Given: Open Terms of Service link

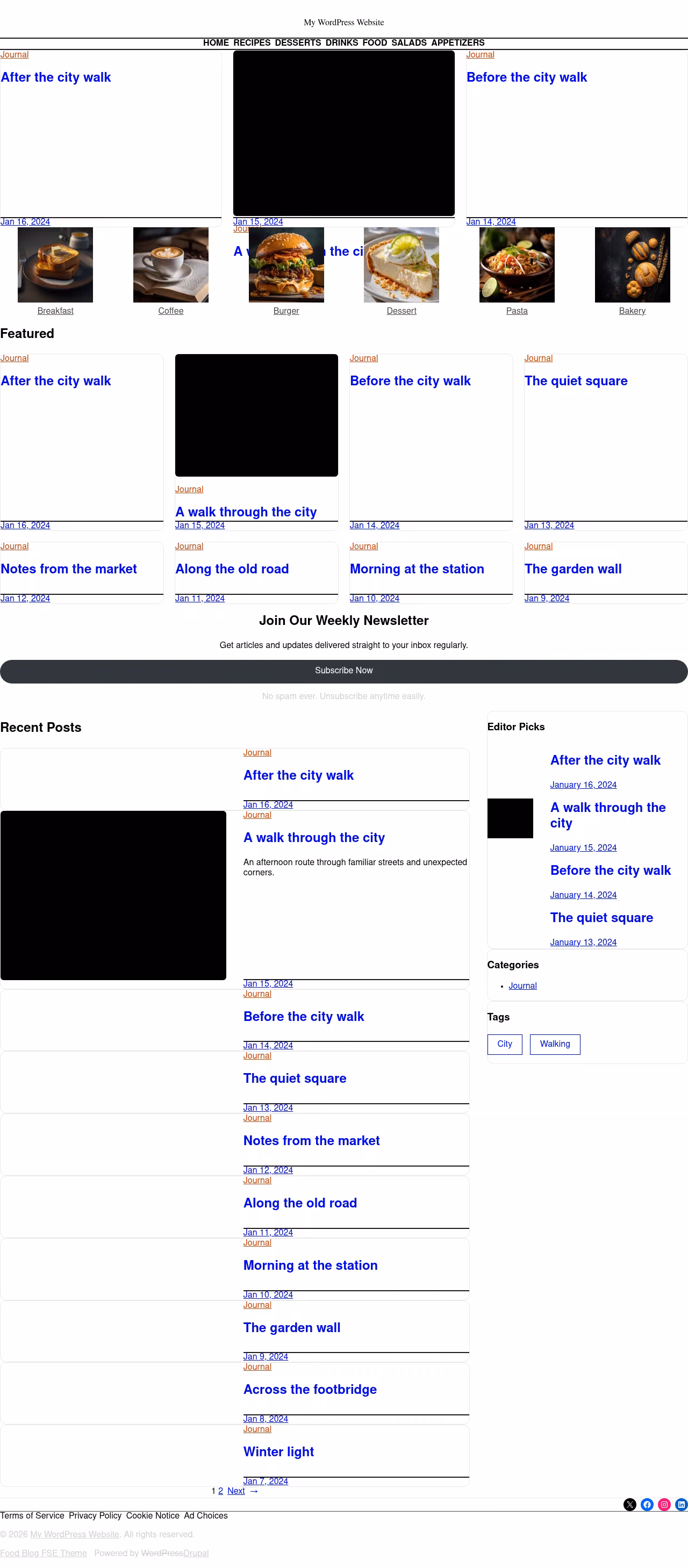Looking at the screenshot, I should [32, 1516].
